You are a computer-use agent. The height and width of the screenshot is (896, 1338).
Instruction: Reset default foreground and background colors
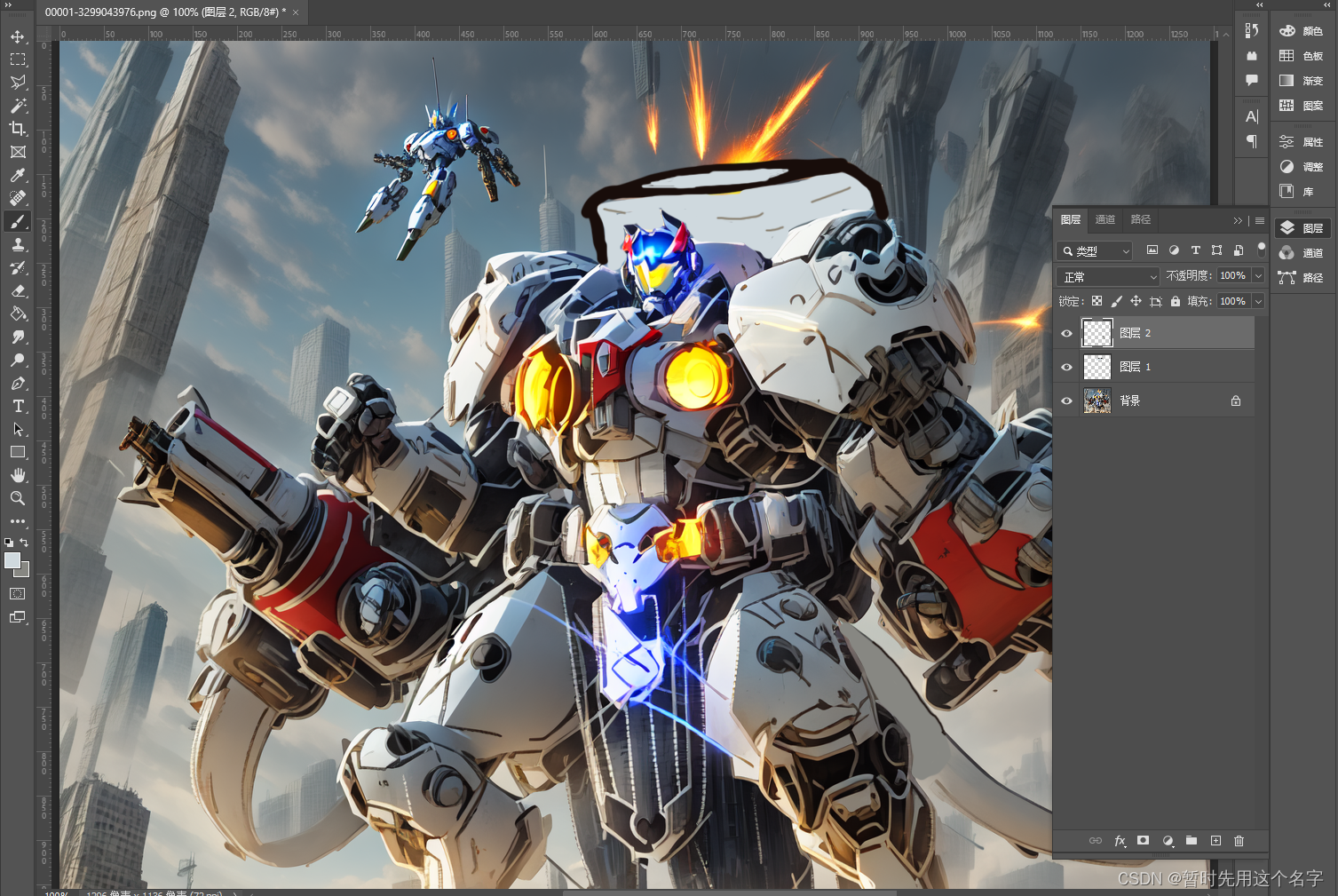point(9,542)
